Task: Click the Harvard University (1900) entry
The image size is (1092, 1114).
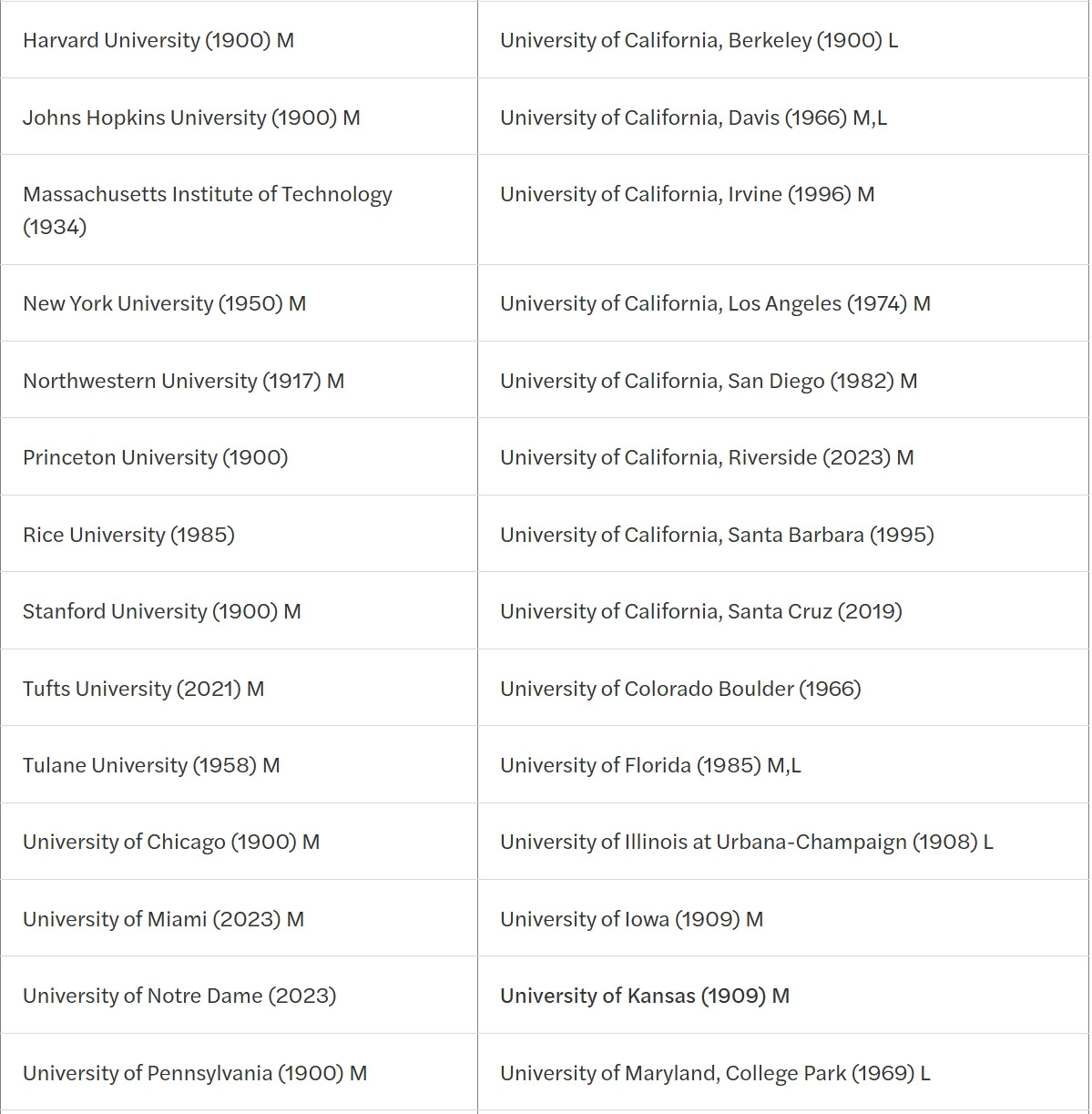Action: tap(158, 40)
